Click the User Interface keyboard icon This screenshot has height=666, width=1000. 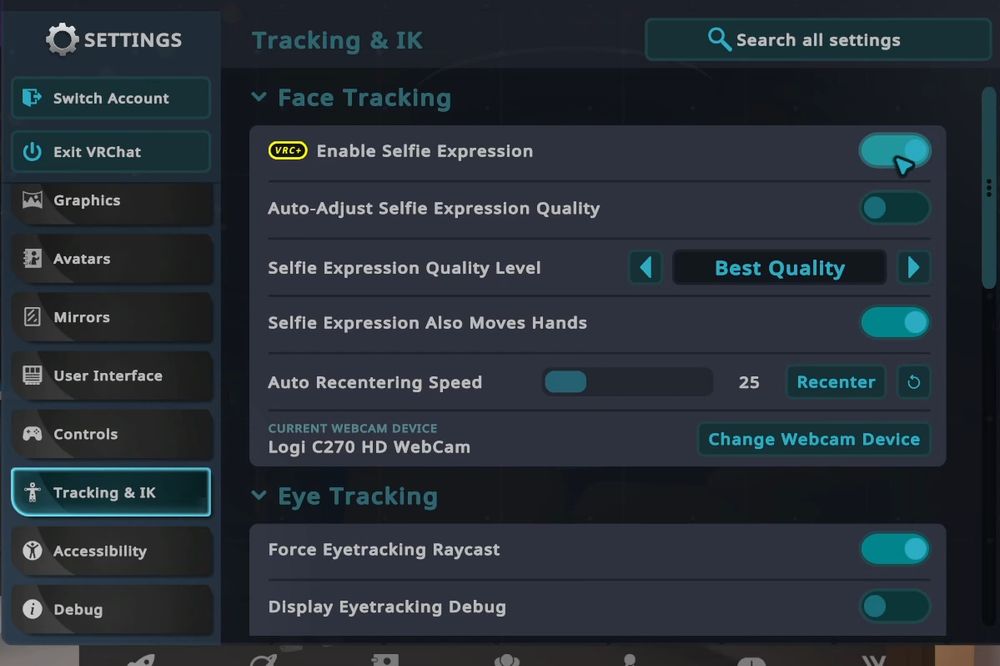click(x=32, y=375)
